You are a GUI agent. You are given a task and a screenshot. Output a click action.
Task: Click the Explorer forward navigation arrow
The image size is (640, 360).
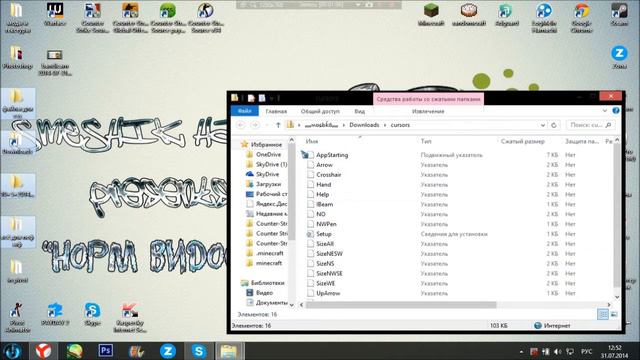tap(255, 125)
